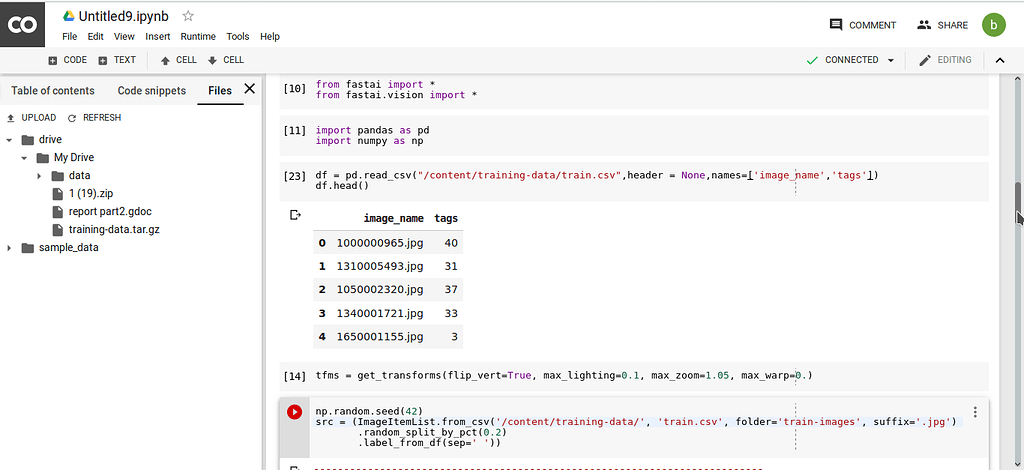Click the notebook vertical scrollbar thumb
Viewport: 1024px width, 470px height.
click(x=1018, y=204)
